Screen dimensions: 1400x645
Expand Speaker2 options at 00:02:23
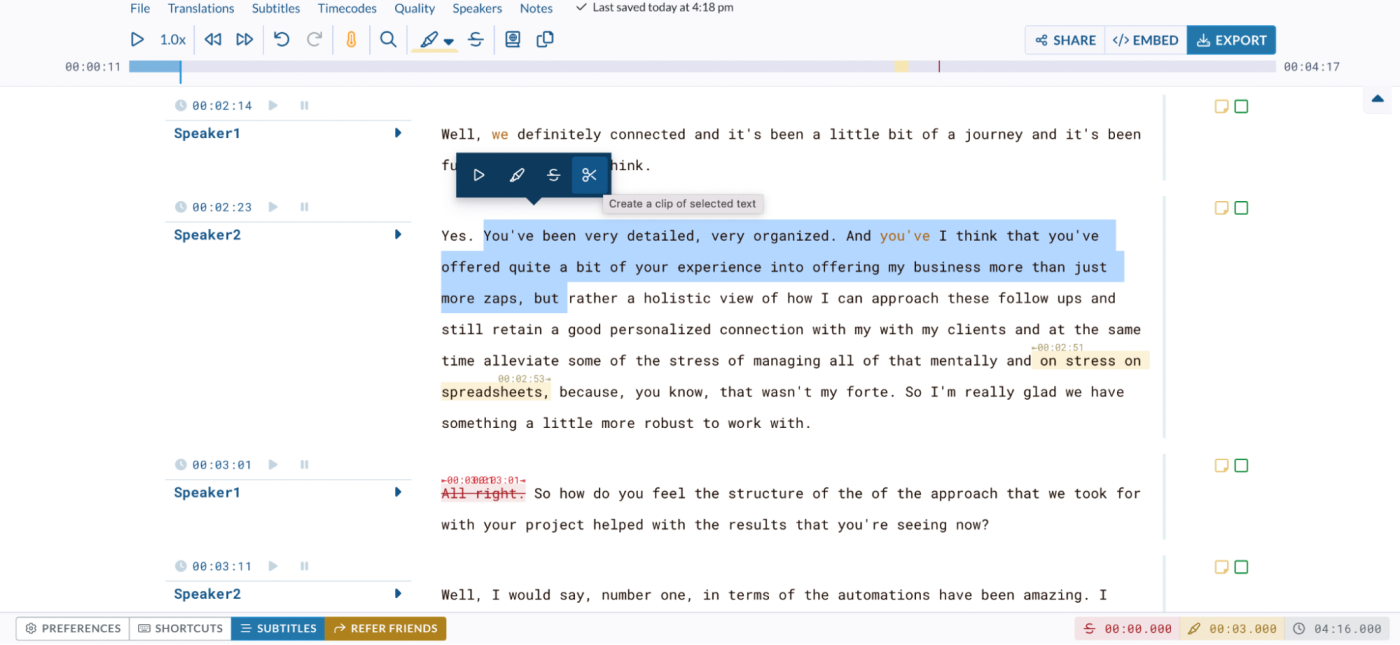[398, 235]
